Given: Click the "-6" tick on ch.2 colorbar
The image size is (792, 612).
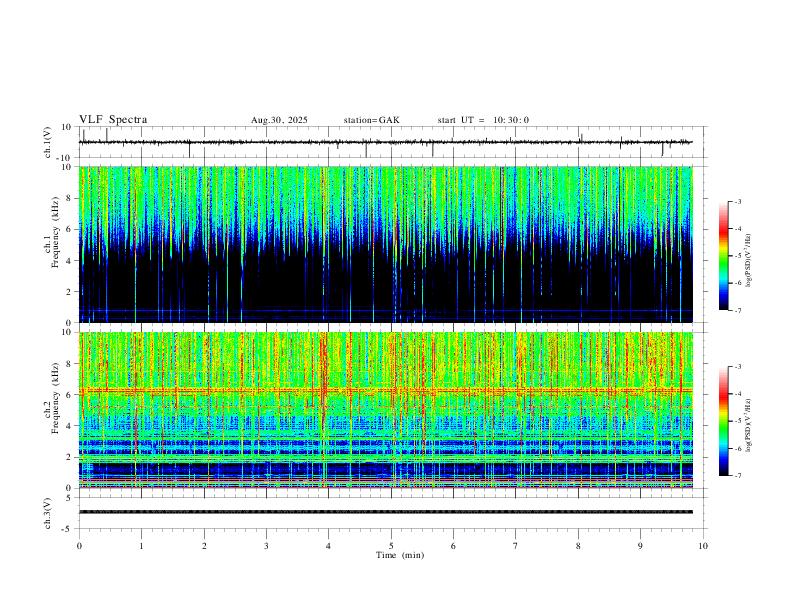Looking at the screenshot, I should point(738,448).
